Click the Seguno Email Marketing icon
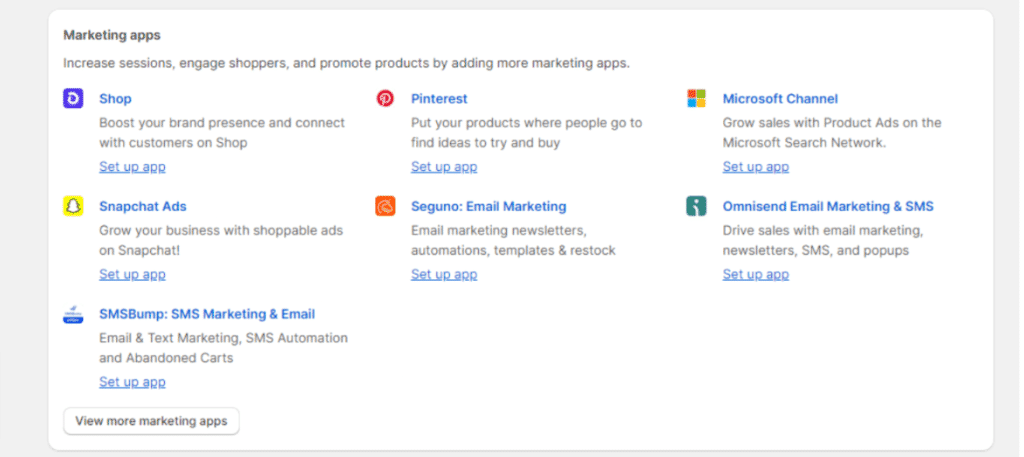This screenshot has width=1024, height=457. (x=385, y=206)
